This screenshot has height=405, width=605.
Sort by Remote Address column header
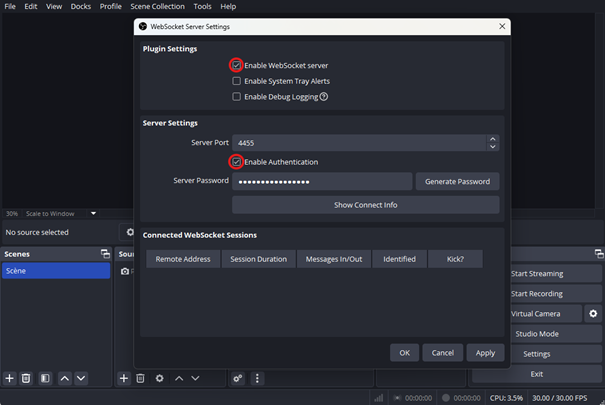[x=183, y=259]
